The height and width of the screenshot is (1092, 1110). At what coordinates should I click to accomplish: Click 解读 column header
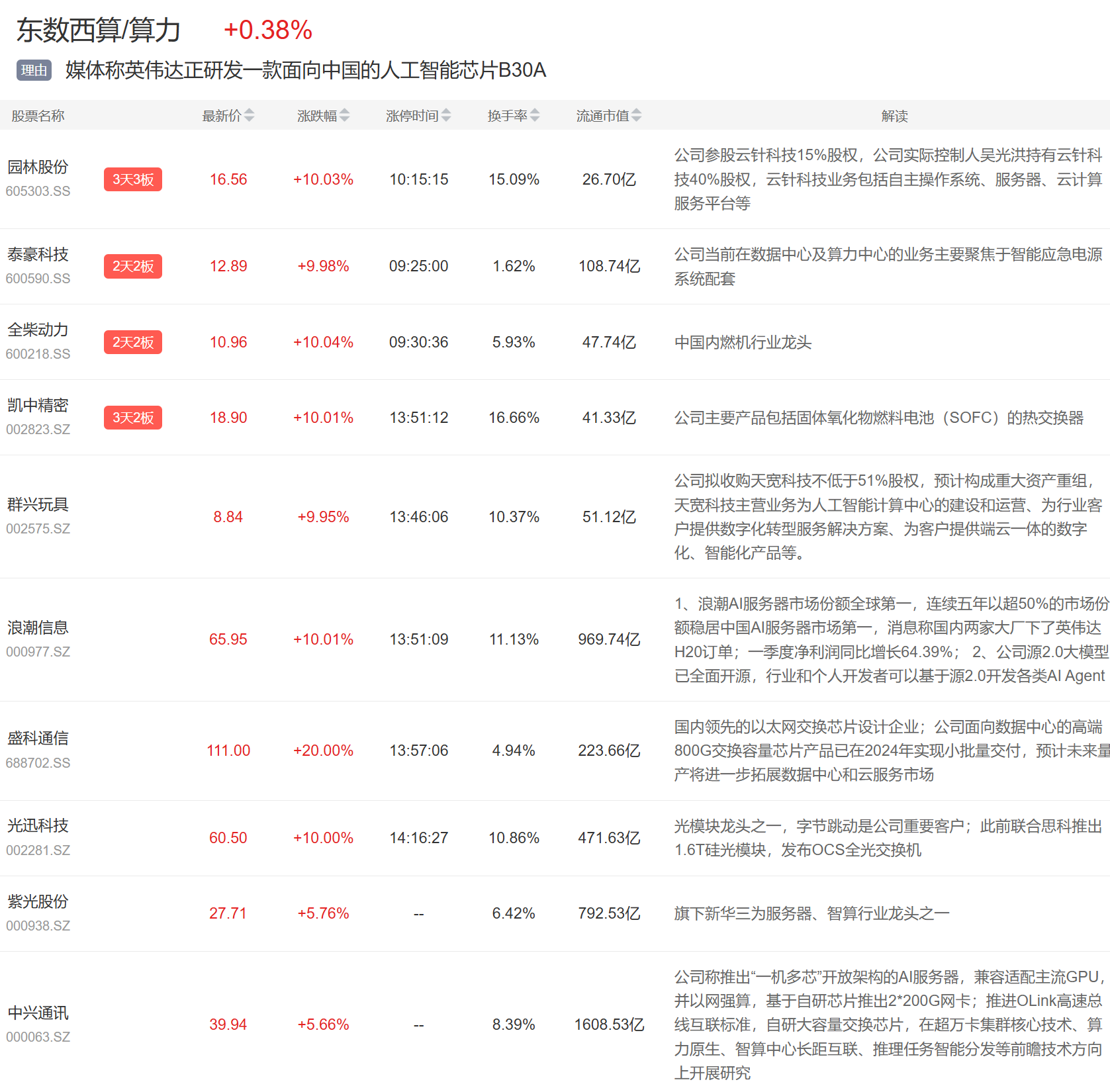click(x=894, y=116)
